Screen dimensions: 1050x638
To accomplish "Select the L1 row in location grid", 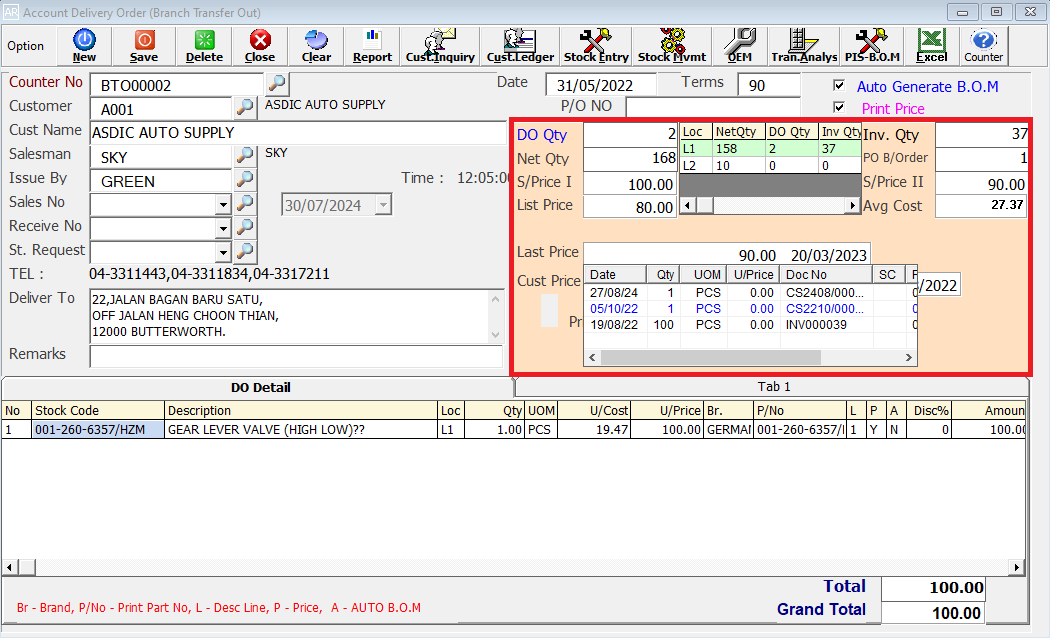I will [x=770, y=149].
